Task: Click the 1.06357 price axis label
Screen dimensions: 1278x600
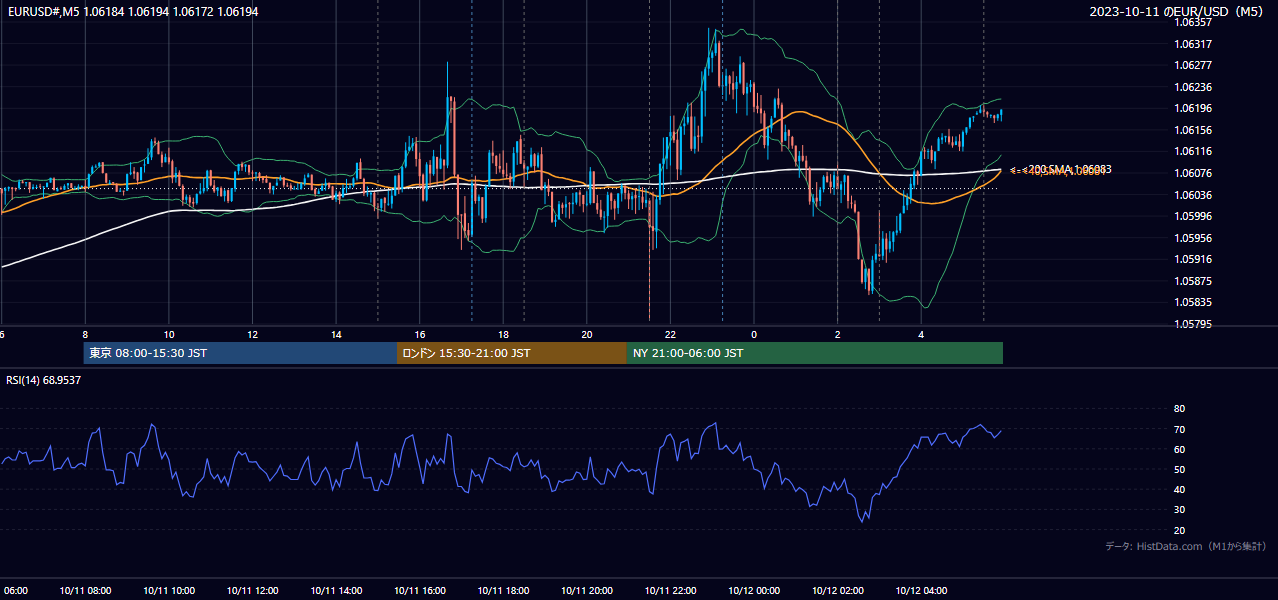Action: point(1192,22)
